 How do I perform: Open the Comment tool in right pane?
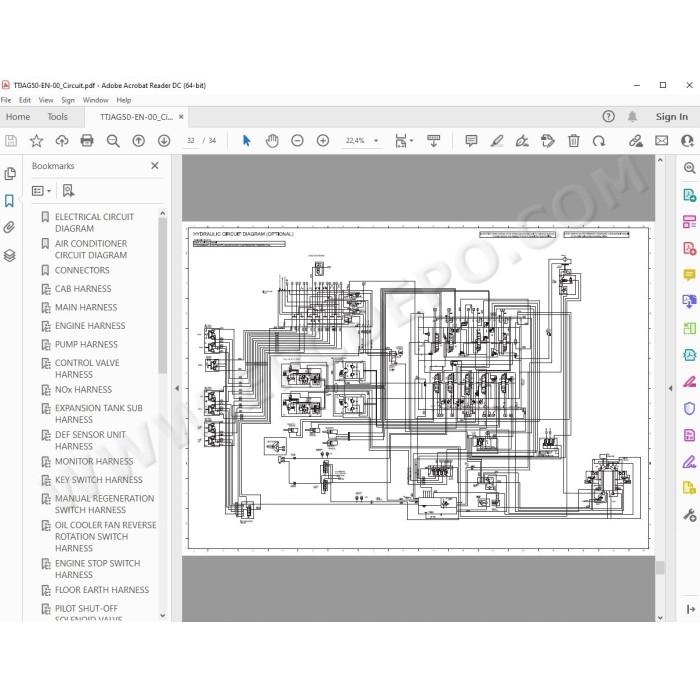point(689,274)
